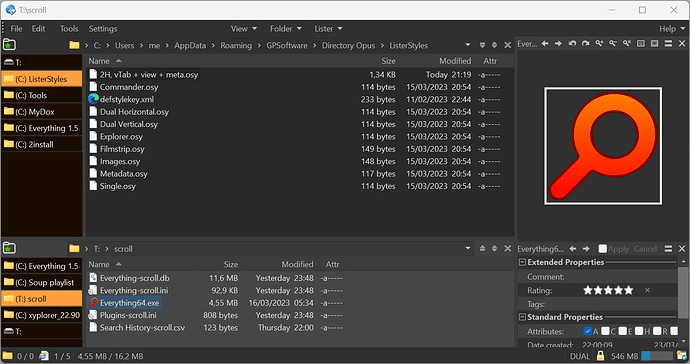690x364 pixels.
Task: Open the Tools menu
Action: [69, 29]
